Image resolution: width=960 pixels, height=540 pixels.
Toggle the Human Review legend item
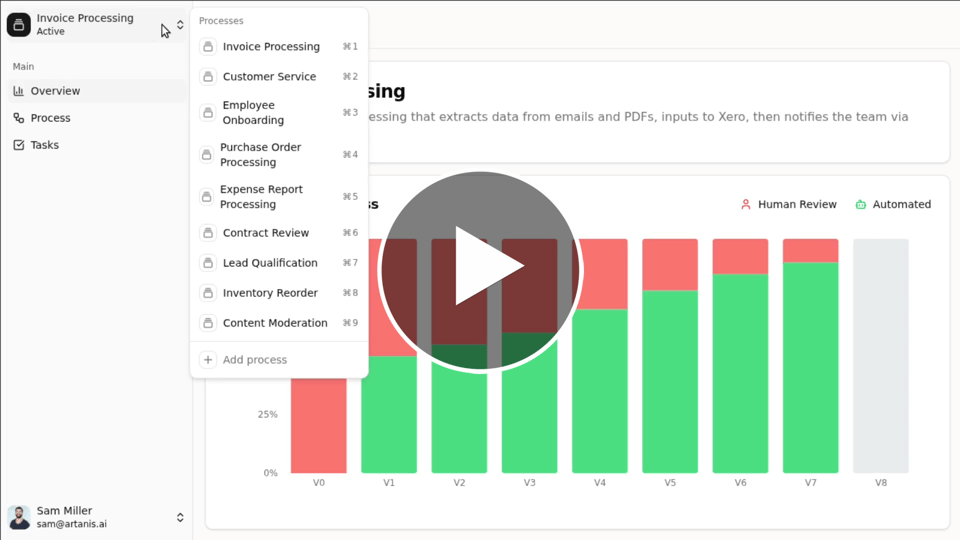point(788,204)
